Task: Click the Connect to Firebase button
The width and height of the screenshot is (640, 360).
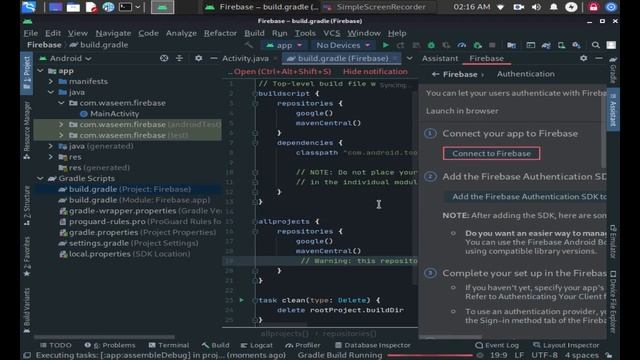Action: [x=491, y=153]
